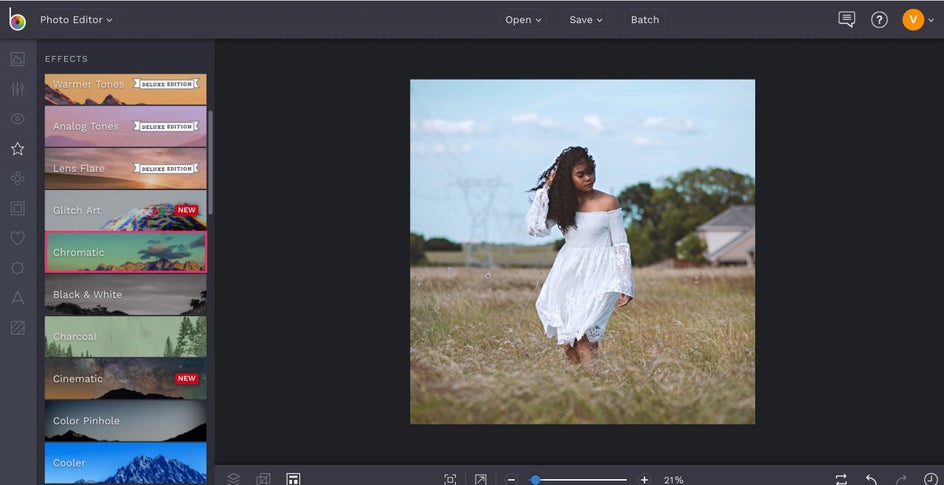The height and width of the screenshot is (485, 944).
Task: Open the Overlays heart icon
Action: click(x=17, y=238)
